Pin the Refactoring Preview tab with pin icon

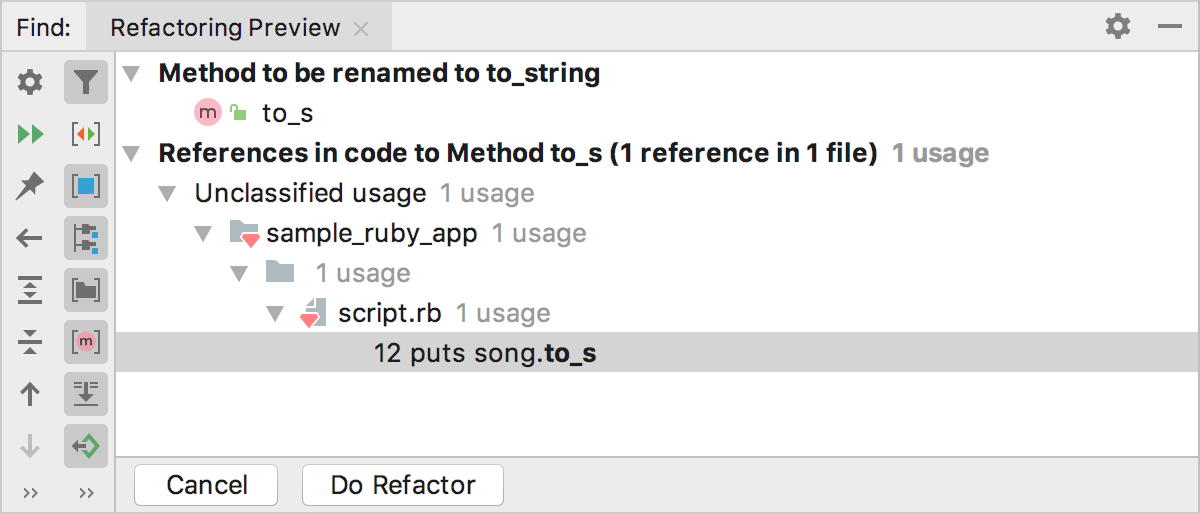click(31, 186)
